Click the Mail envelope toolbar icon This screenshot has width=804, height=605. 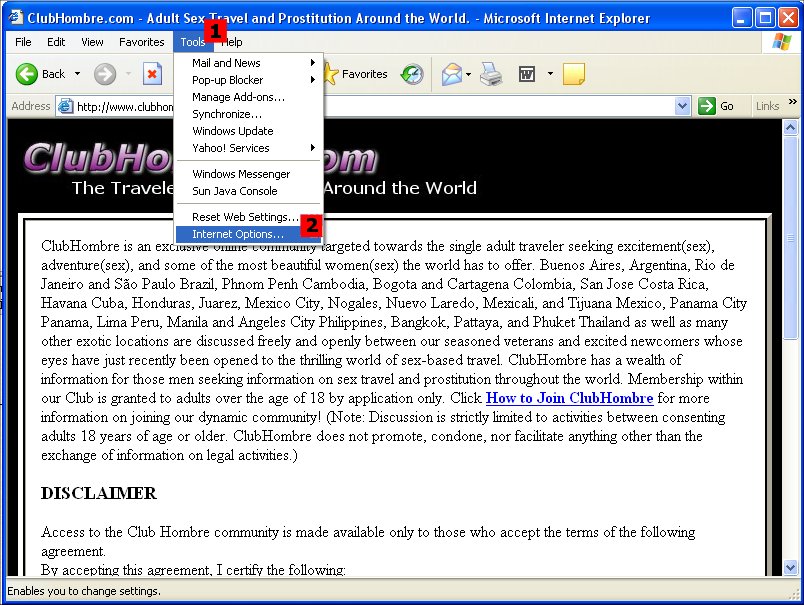pos(452,74)
